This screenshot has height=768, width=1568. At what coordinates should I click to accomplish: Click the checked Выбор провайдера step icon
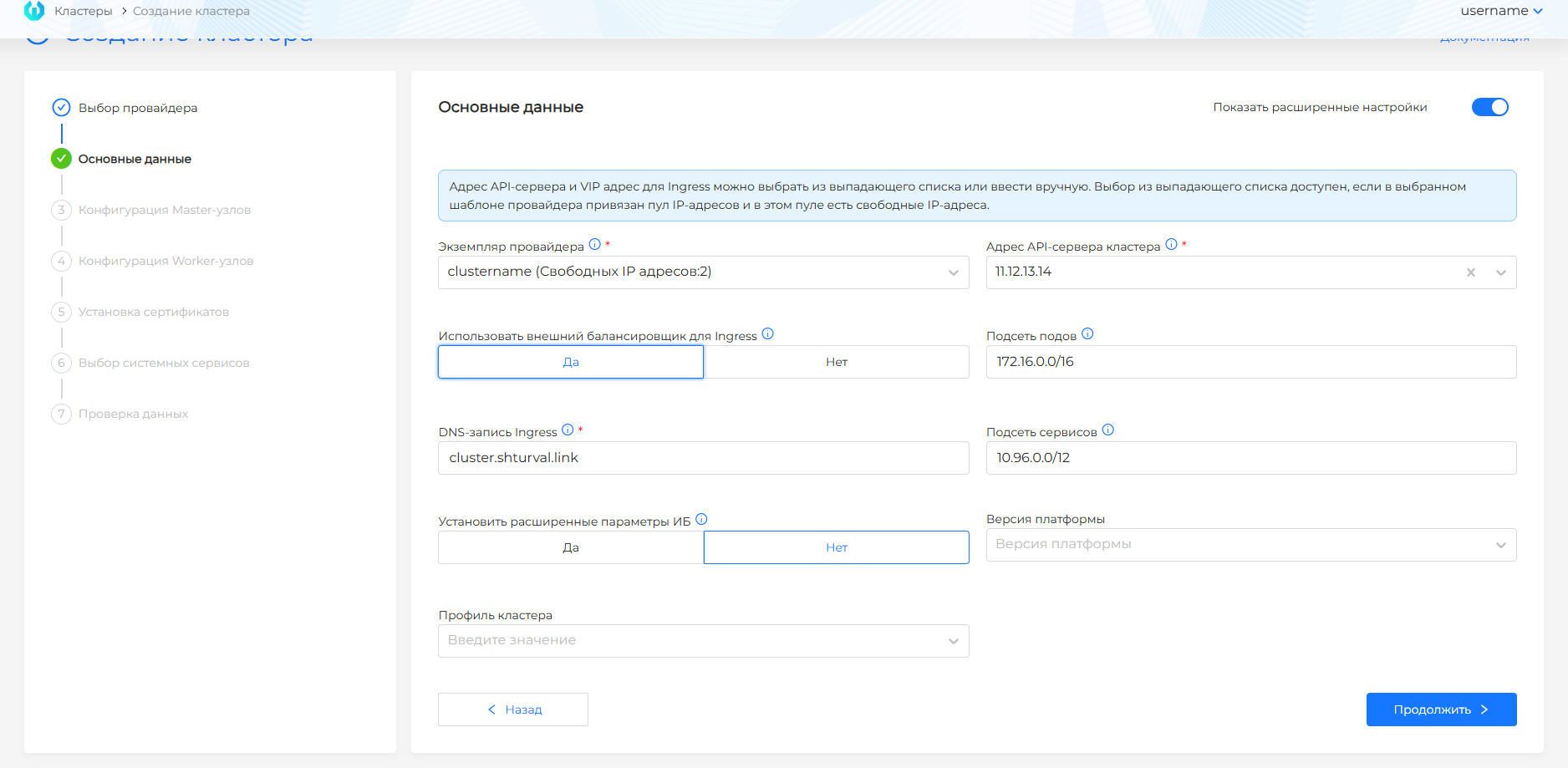pyautogui.click(x=61, y=107)
